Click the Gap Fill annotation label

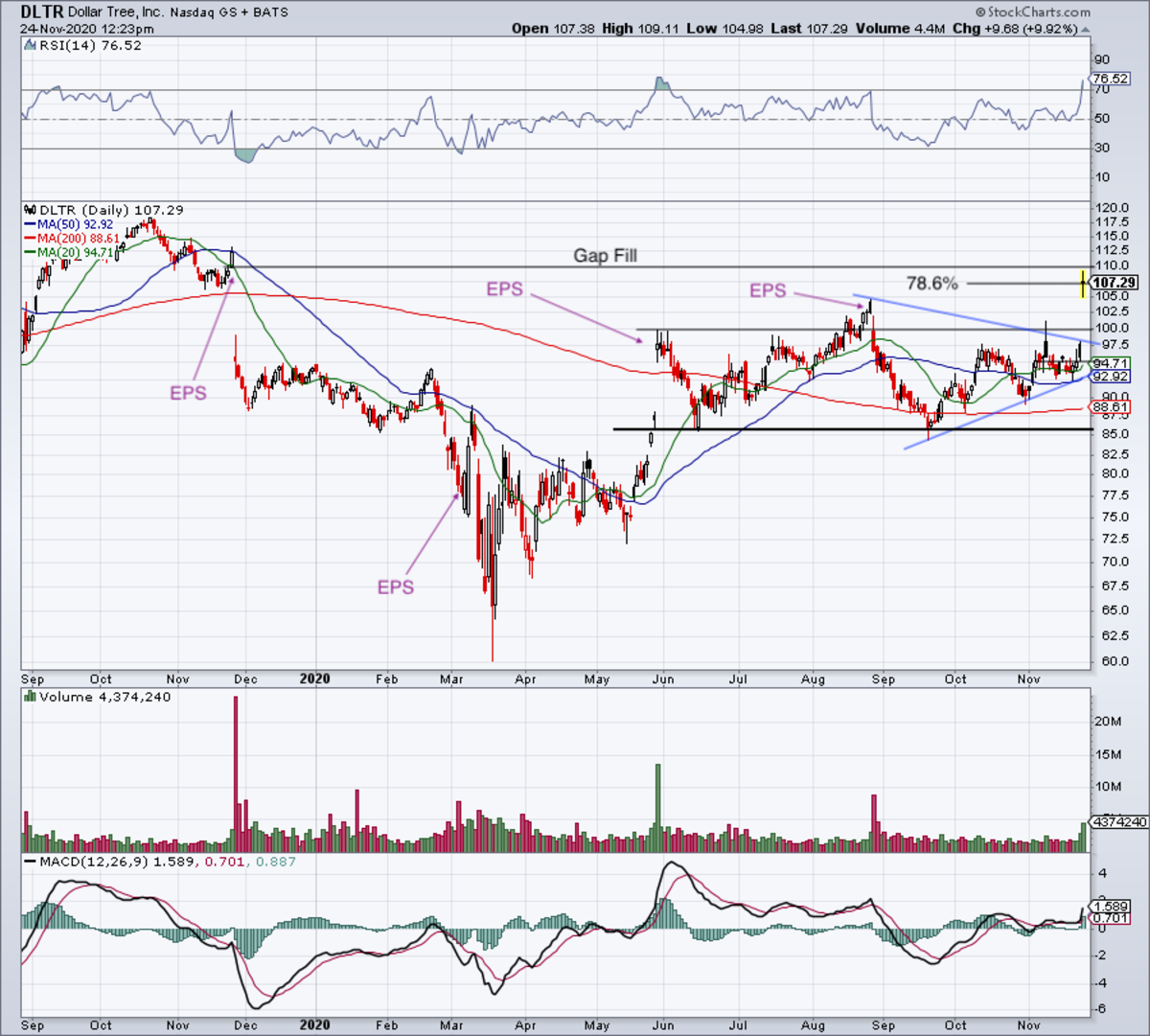pyautogui.click(x=605, y=255)
